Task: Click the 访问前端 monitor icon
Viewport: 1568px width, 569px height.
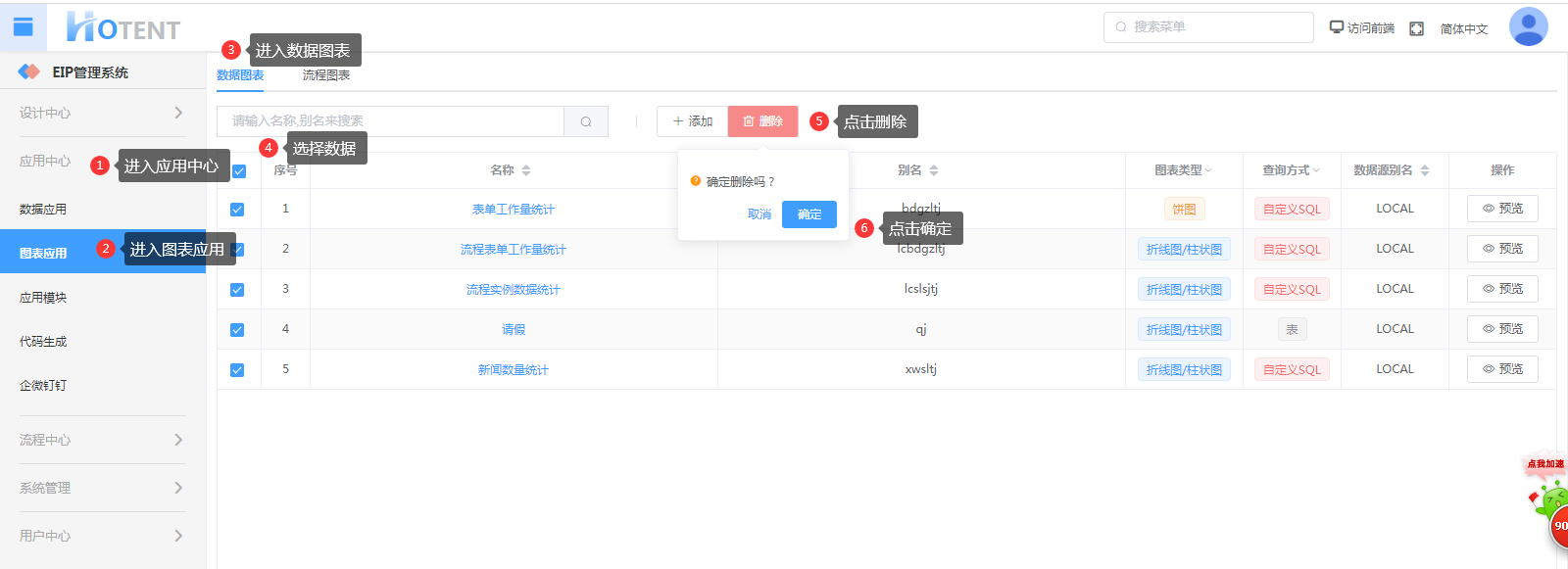Action: pyautogui.click(x=1336, y=27)
